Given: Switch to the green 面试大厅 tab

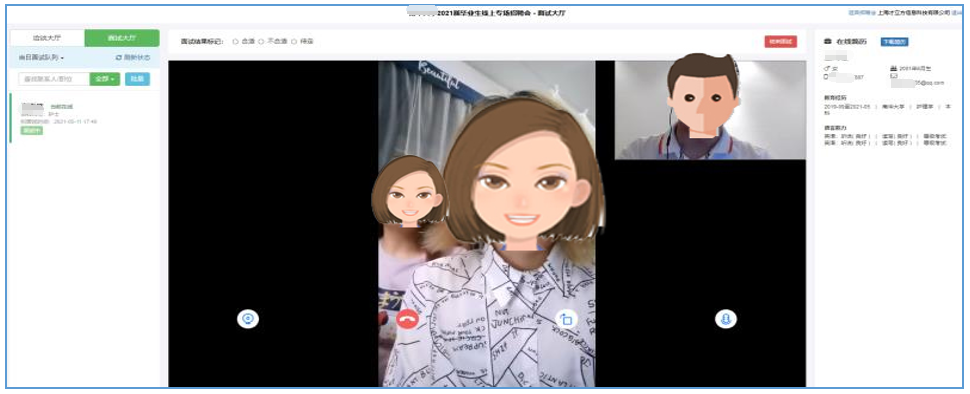Looking at the screenshot, I should pyautogui.click(x=122, y=38).
